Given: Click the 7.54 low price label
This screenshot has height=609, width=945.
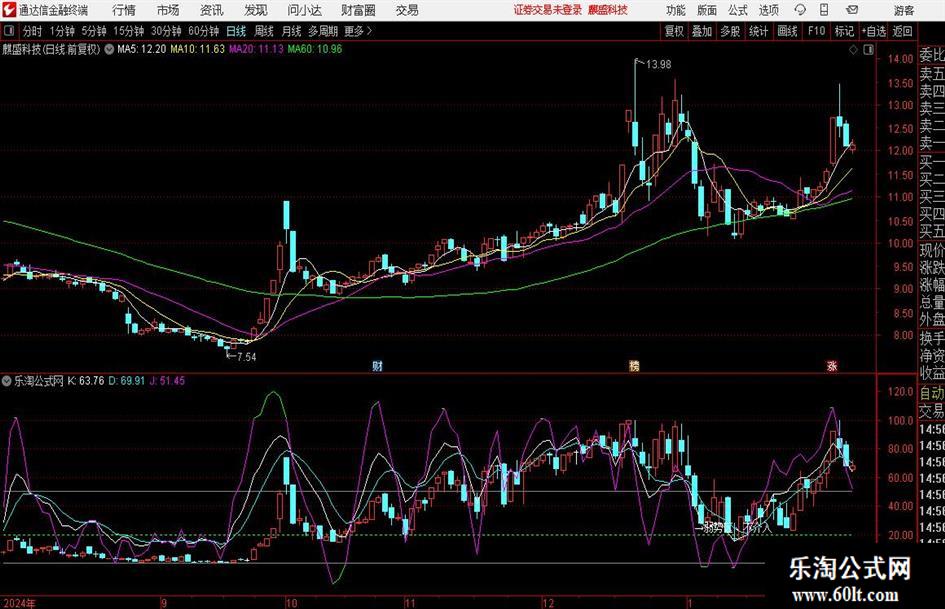Looking at the screenshot, I should [246, 357].
